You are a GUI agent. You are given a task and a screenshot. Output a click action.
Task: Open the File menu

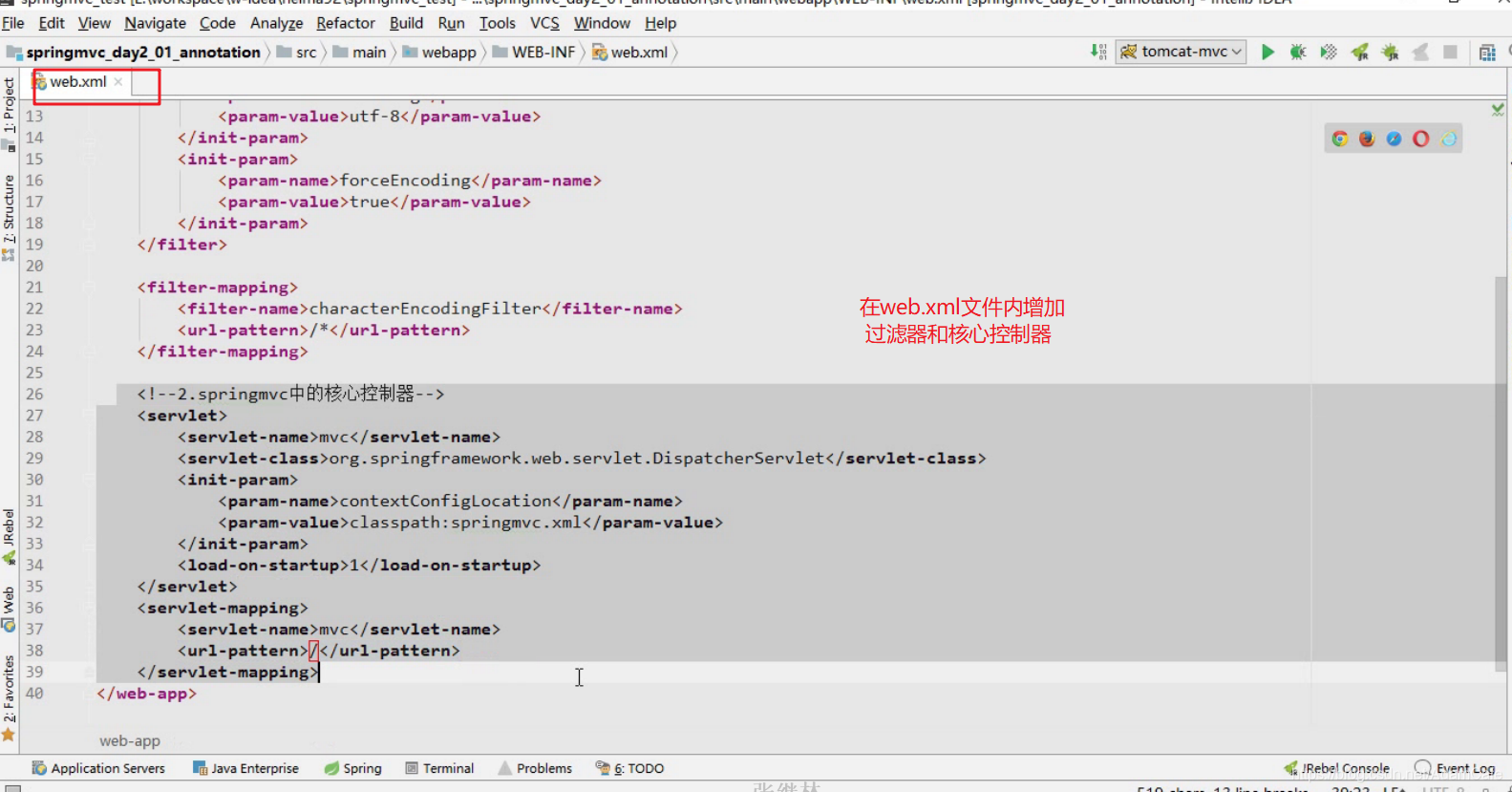click(x=13, y=23)
